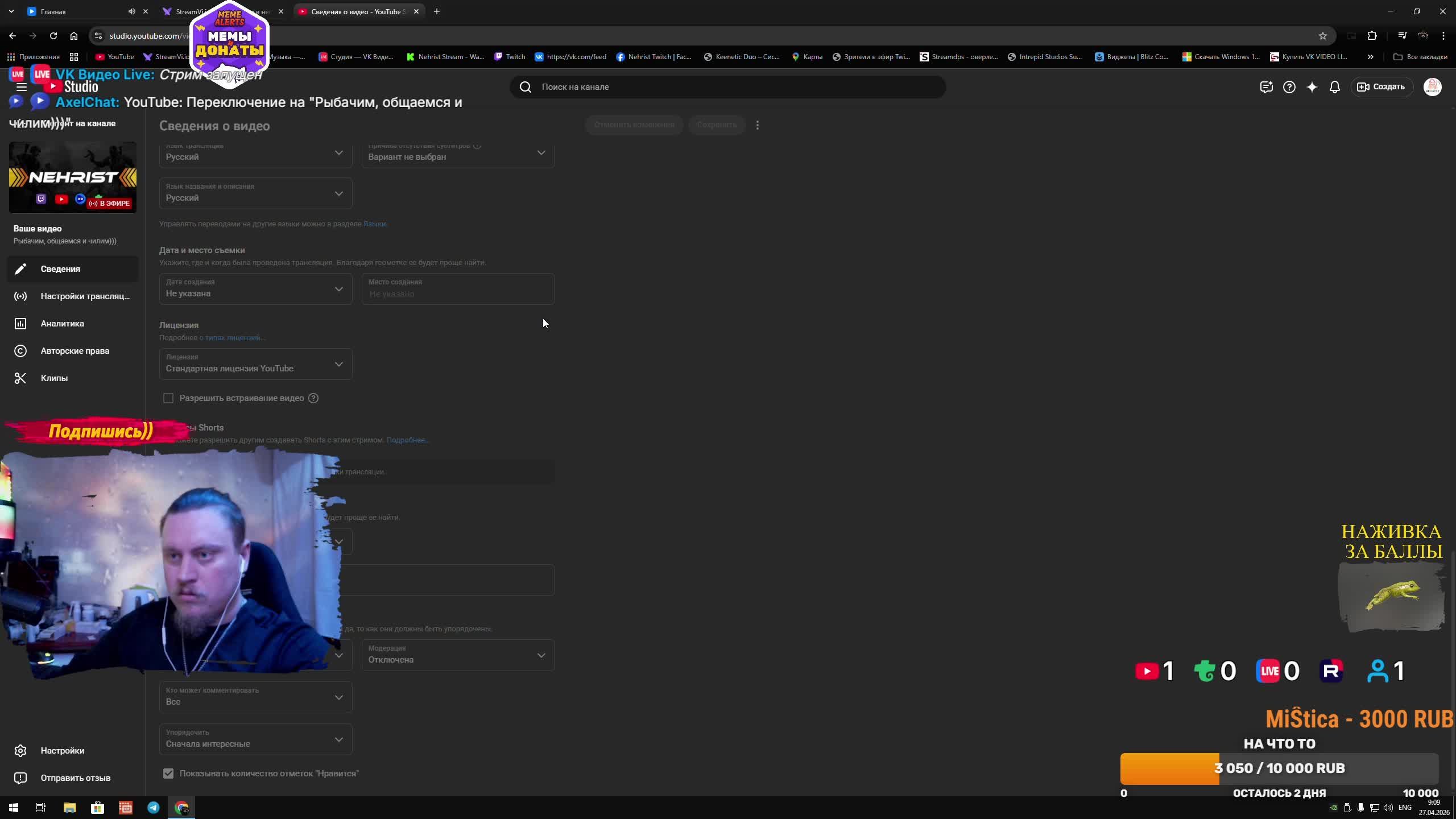This screenshot has height=819, width=1456.
Task: Open the Windows Start menu
Action: tap(14, 808)
